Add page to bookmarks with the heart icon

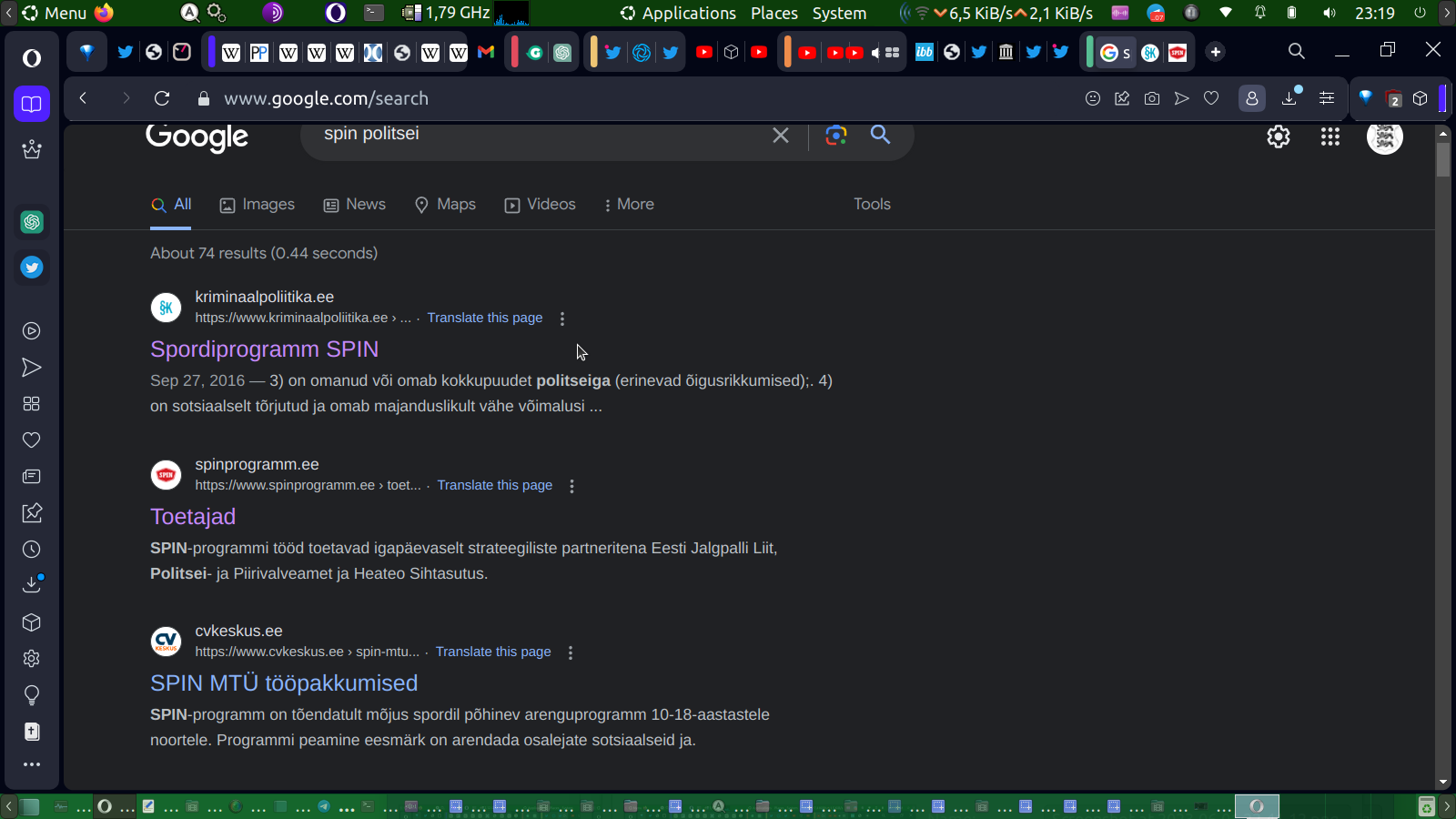coord(1211,98)
